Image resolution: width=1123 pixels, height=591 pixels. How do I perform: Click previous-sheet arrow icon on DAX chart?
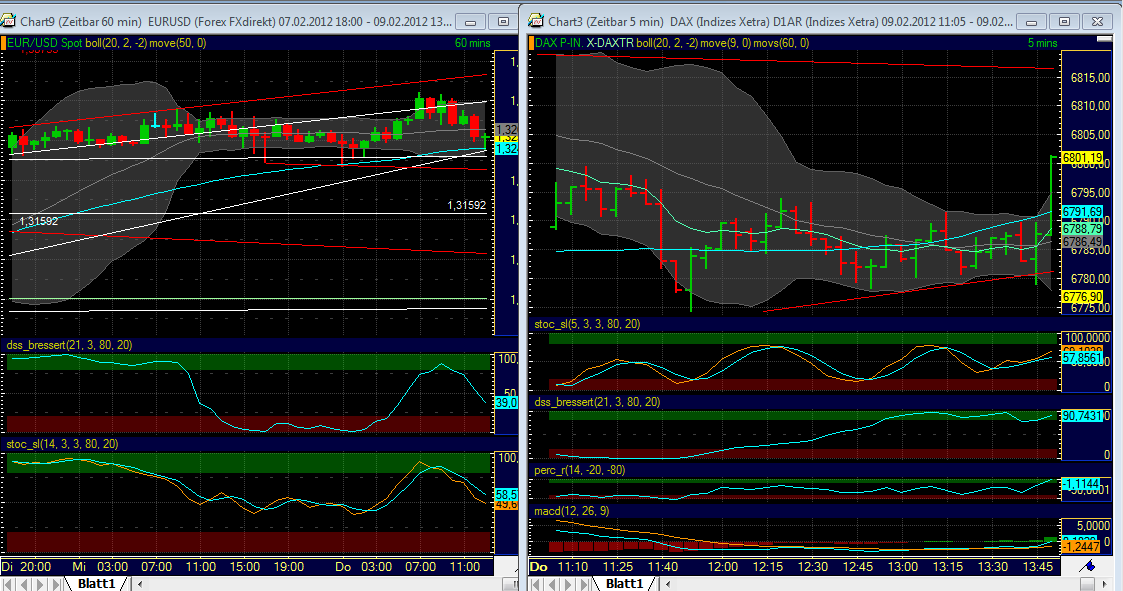point(553,583)
